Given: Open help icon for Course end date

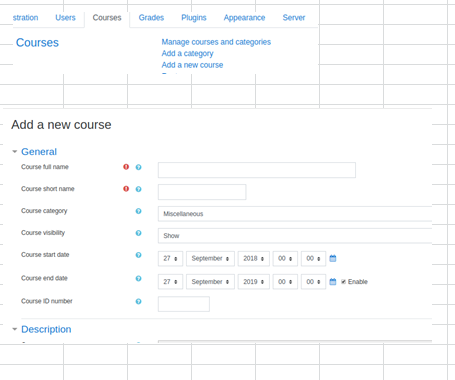Looking at the screenshot, I should (x=138, y=278).
